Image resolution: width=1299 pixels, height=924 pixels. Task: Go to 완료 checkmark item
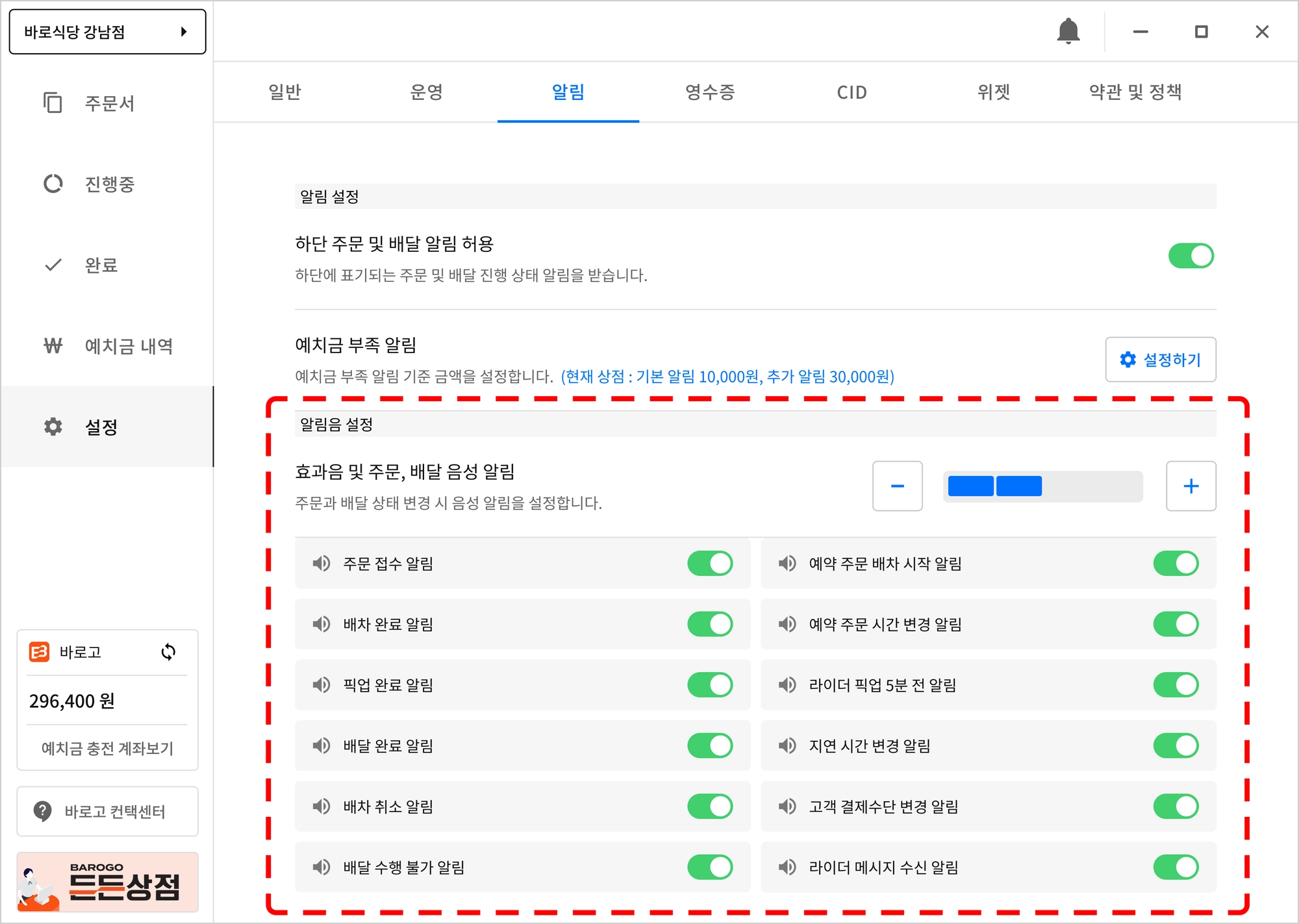(x=54, y=265)
